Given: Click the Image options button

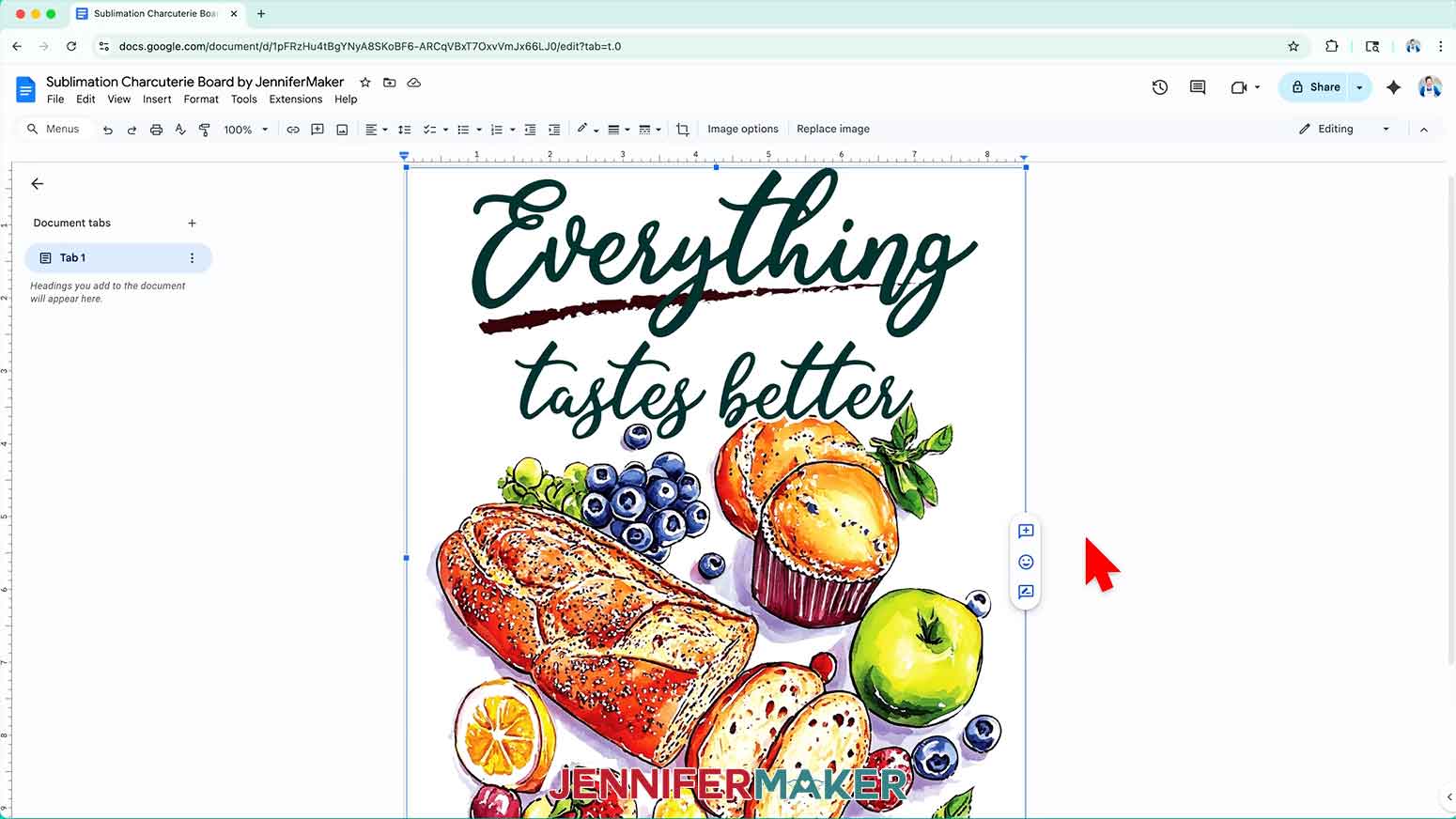Looking at the screenshot, I should (743, 130).
